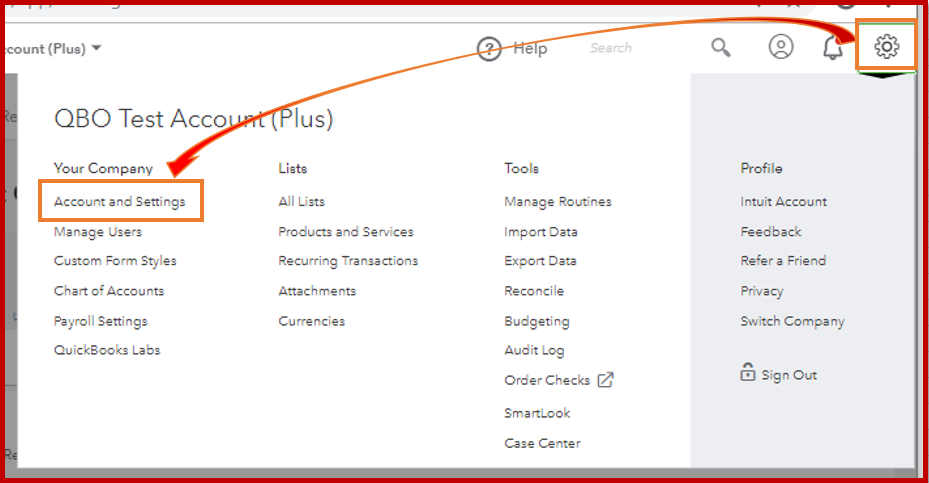Viewport: 929px width, 483px height.
Task: Open Chart of Accounts
Action: point(109,291)
